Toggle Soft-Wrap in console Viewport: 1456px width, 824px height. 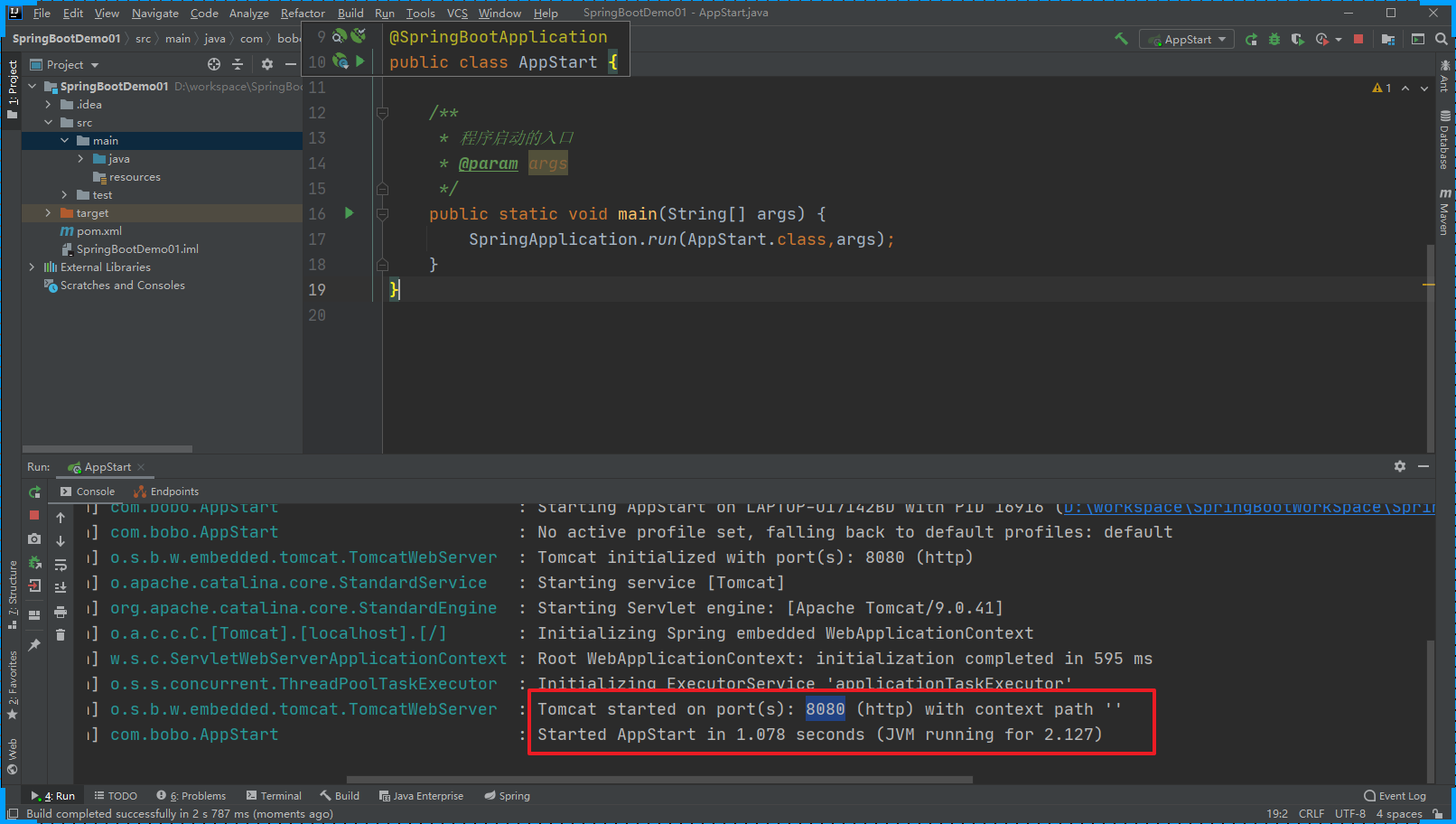61,565
